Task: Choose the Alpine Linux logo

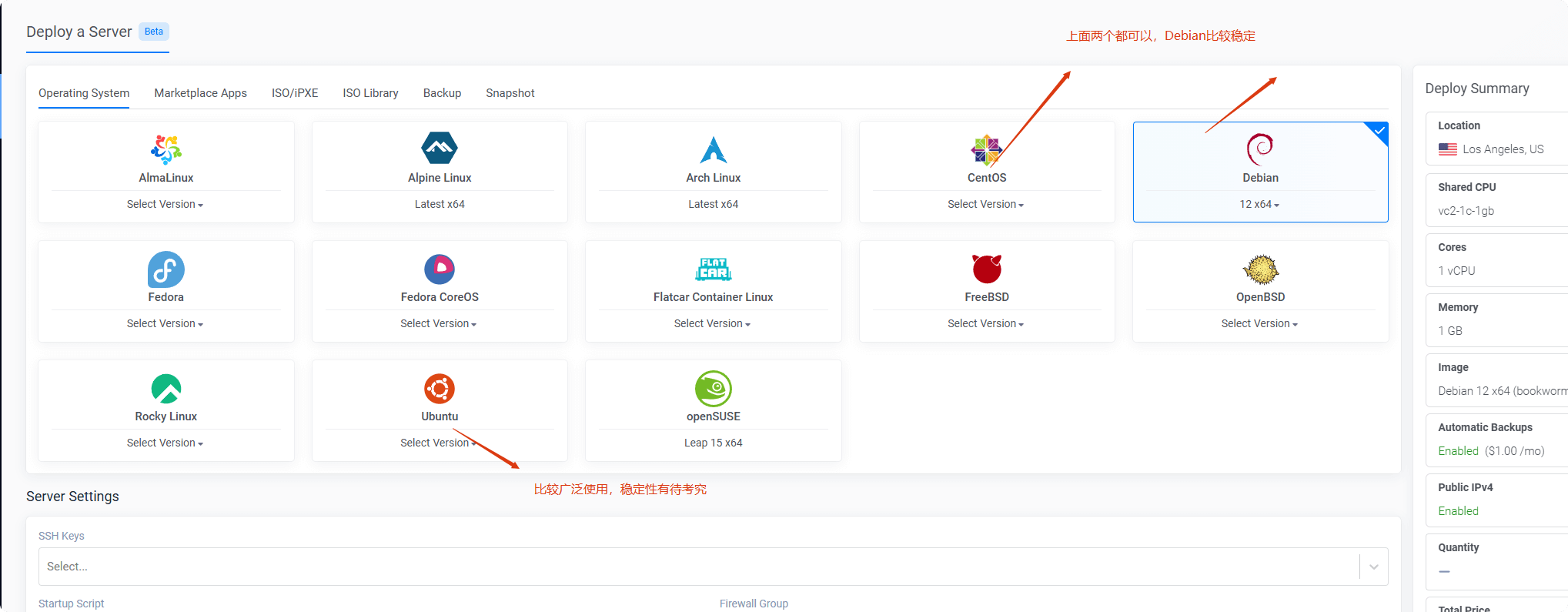Action: tap(440, 148)
